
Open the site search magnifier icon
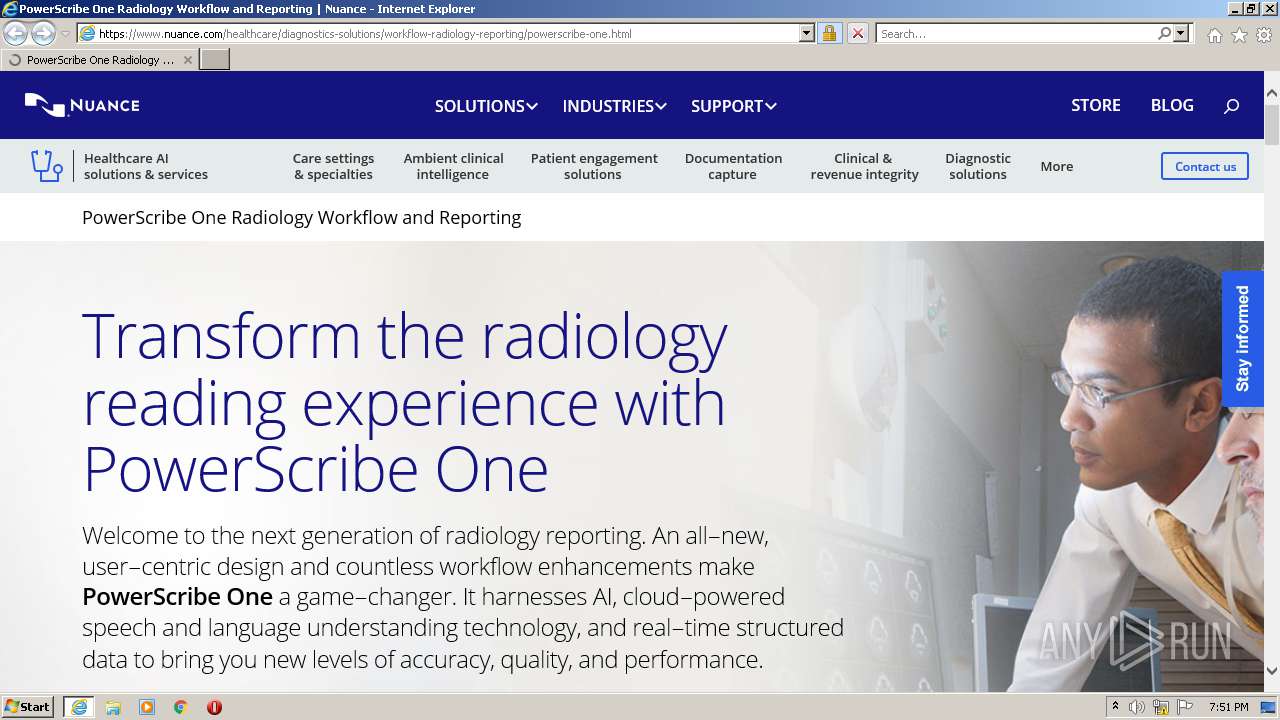tap(1231, 105)
